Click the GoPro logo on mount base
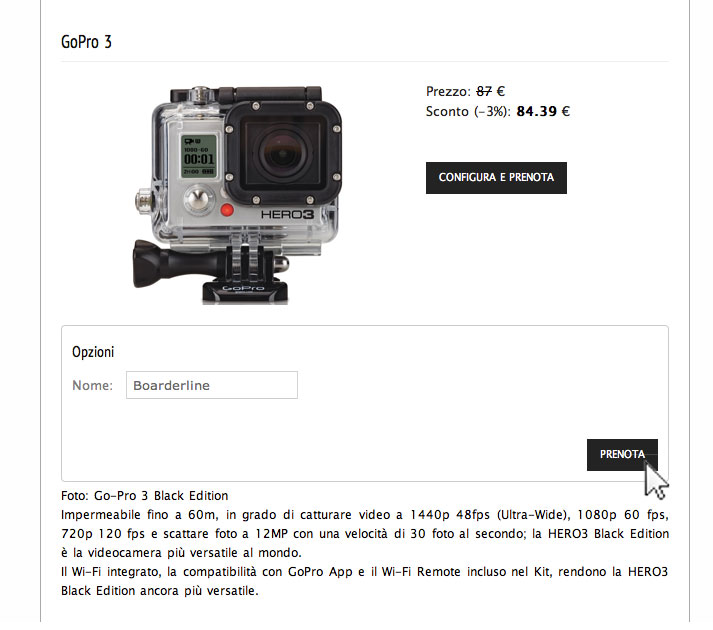Image resolution: width=713 pixels, height=630 pixels. pyautogui.click(x=244, y=288)
